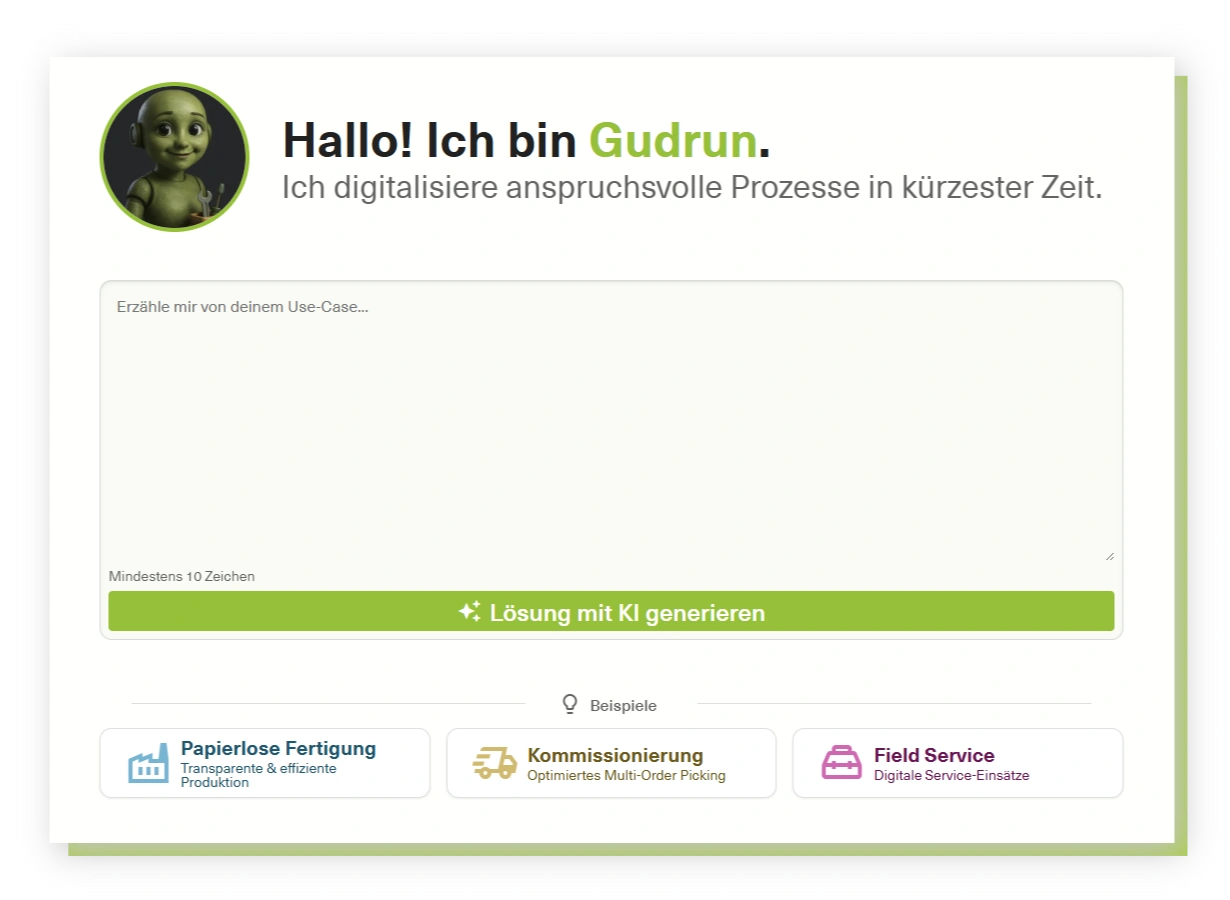Click the pink toolbox icon
Image resolution: width=1230 pixels, height=900 pixels.
(841, 763)
